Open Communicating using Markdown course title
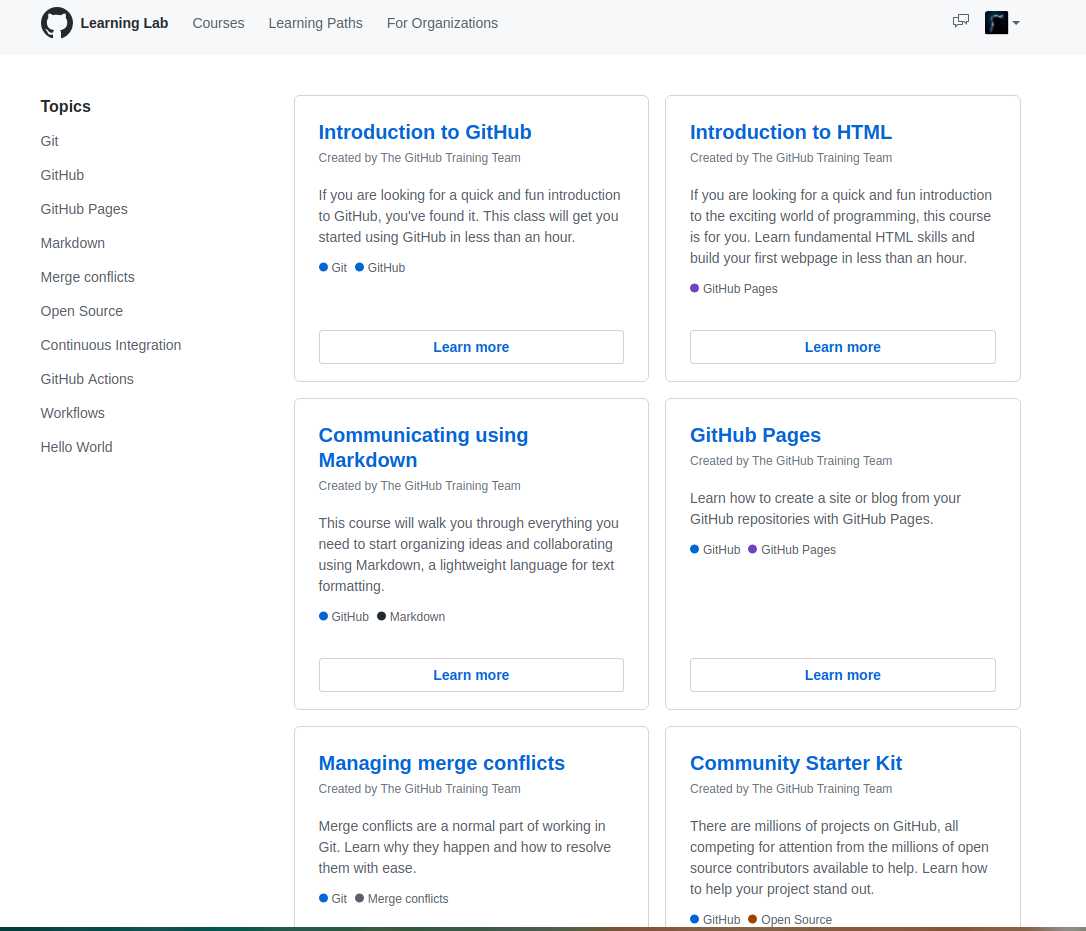This screenshot has width=1086, height=931. tap(423, 447)
